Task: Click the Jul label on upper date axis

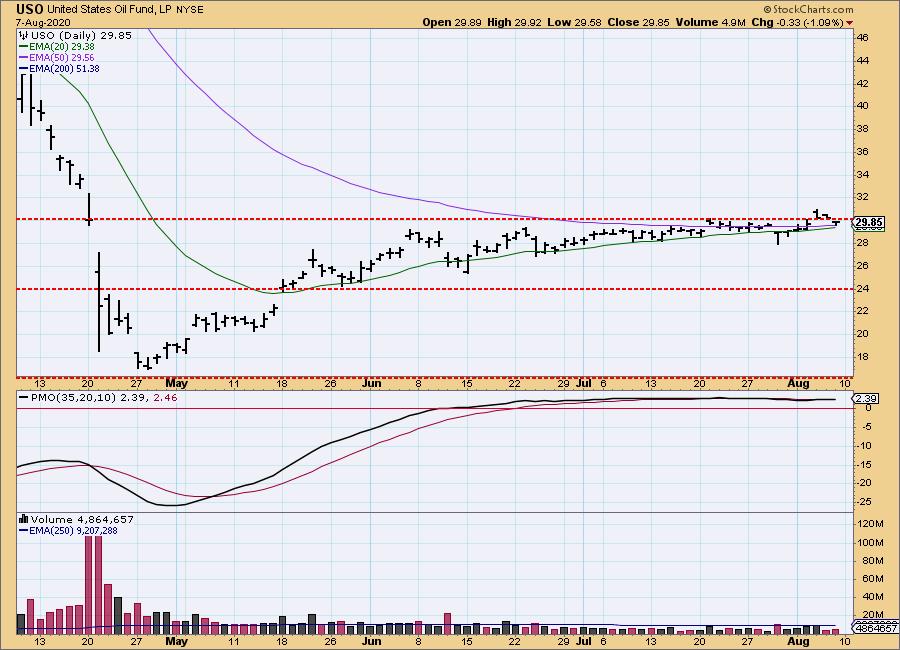Action: [583, 383]
